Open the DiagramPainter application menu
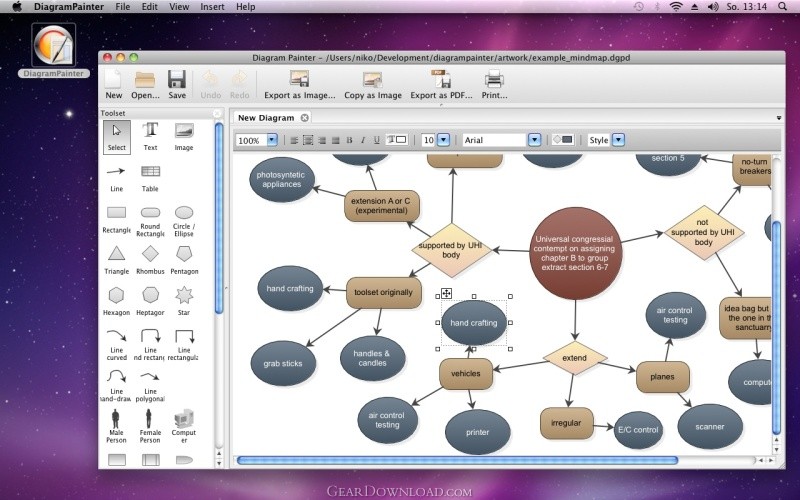The image size is (800, 500). (x=69, y=7)
